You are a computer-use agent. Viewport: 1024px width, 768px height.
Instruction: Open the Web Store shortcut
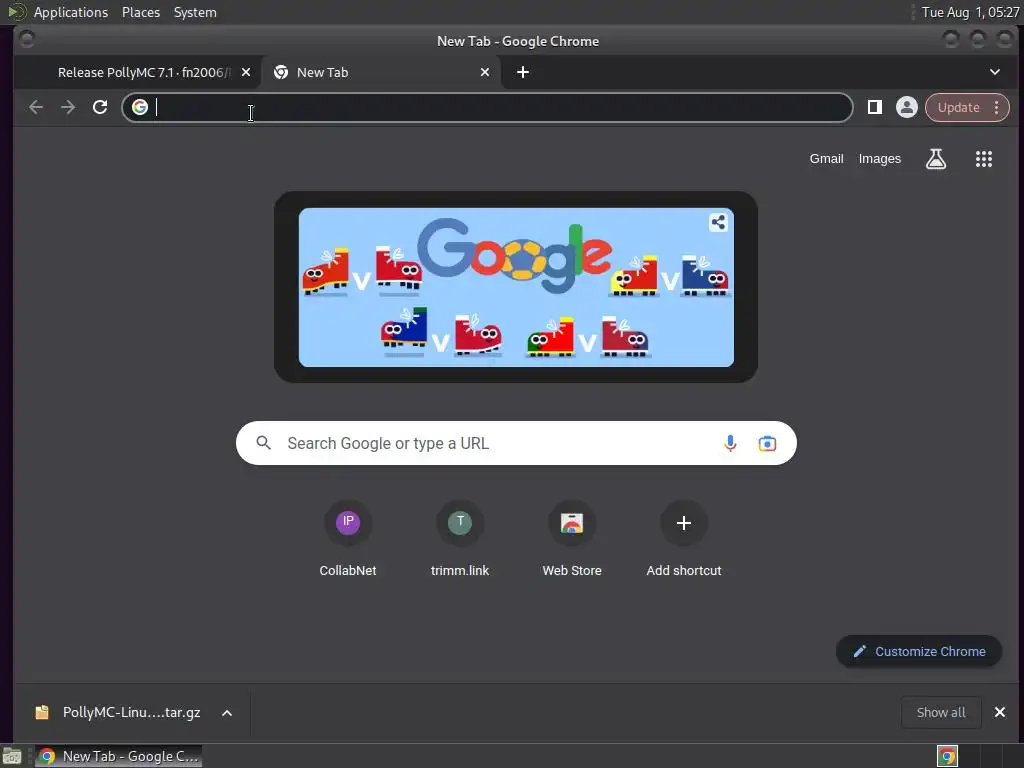click(571, 539)
